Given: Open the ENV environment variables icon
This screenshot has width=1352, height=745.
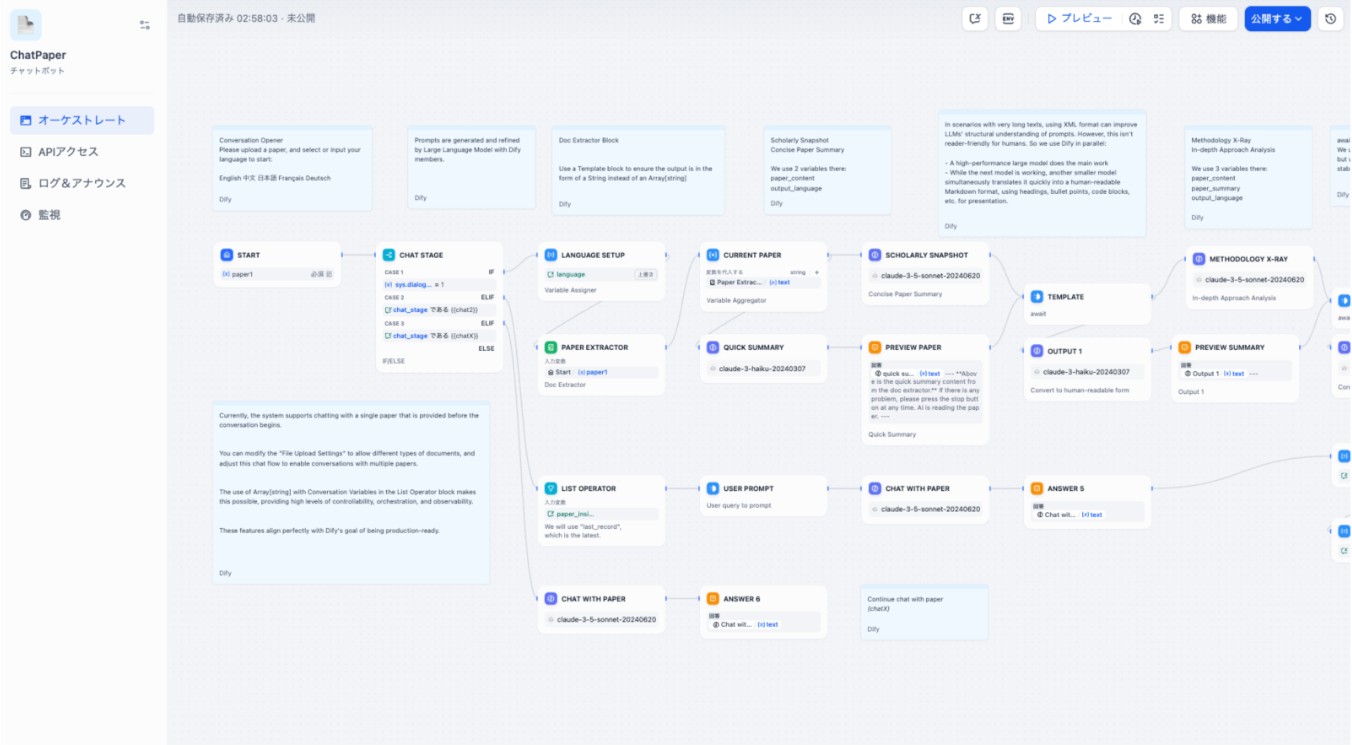Looking at the screenshot, I should pyautogui.click(x=1008, y=19).
